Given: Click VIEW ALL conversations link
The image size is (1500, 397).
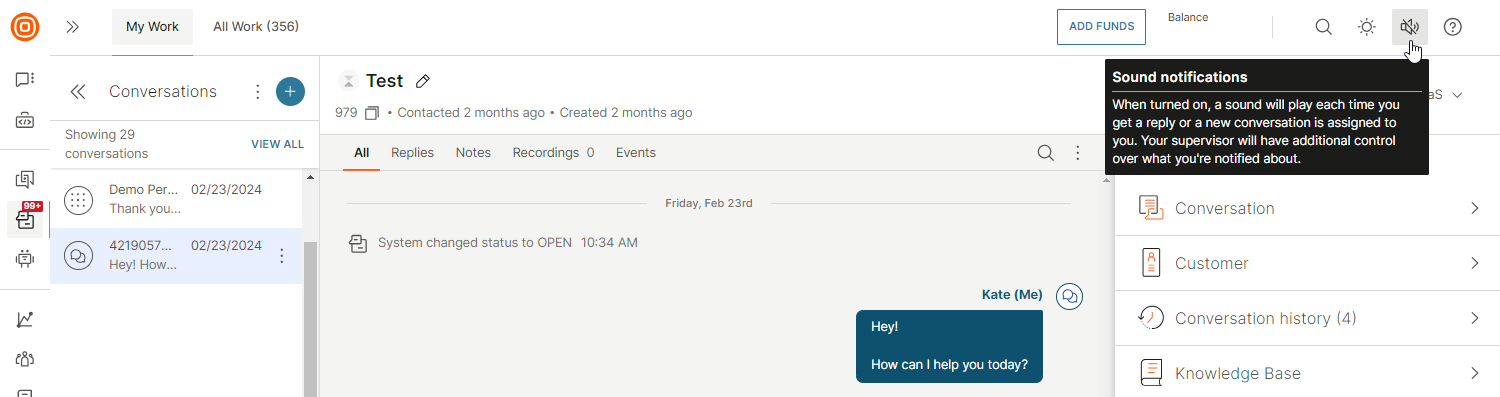Looking at the screenshot, I should (277, 144).
